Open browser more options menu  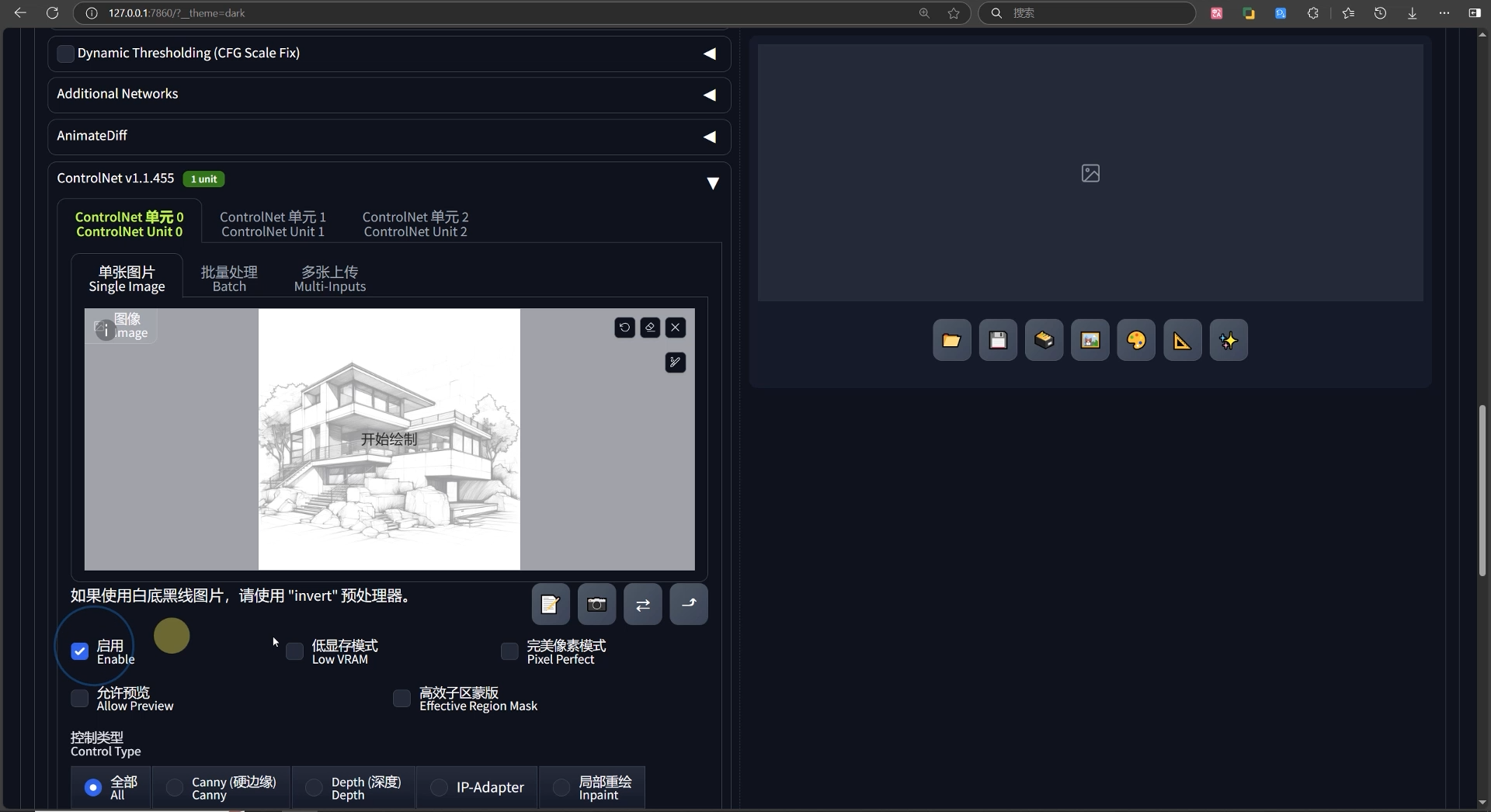(x=1444, y=13)
